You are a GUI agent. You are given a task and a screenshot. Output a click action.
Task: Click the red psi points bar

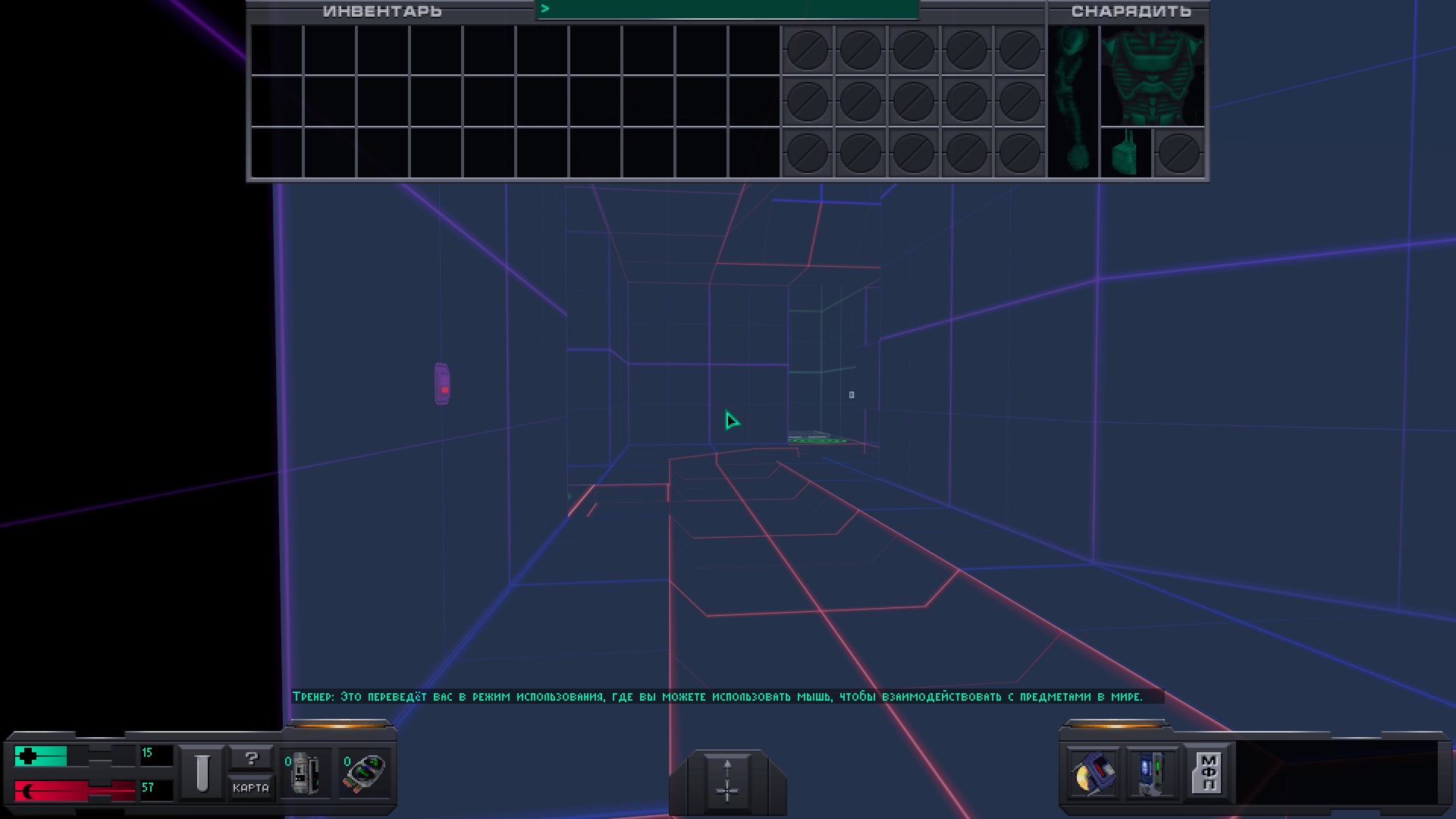click(74, 791)
